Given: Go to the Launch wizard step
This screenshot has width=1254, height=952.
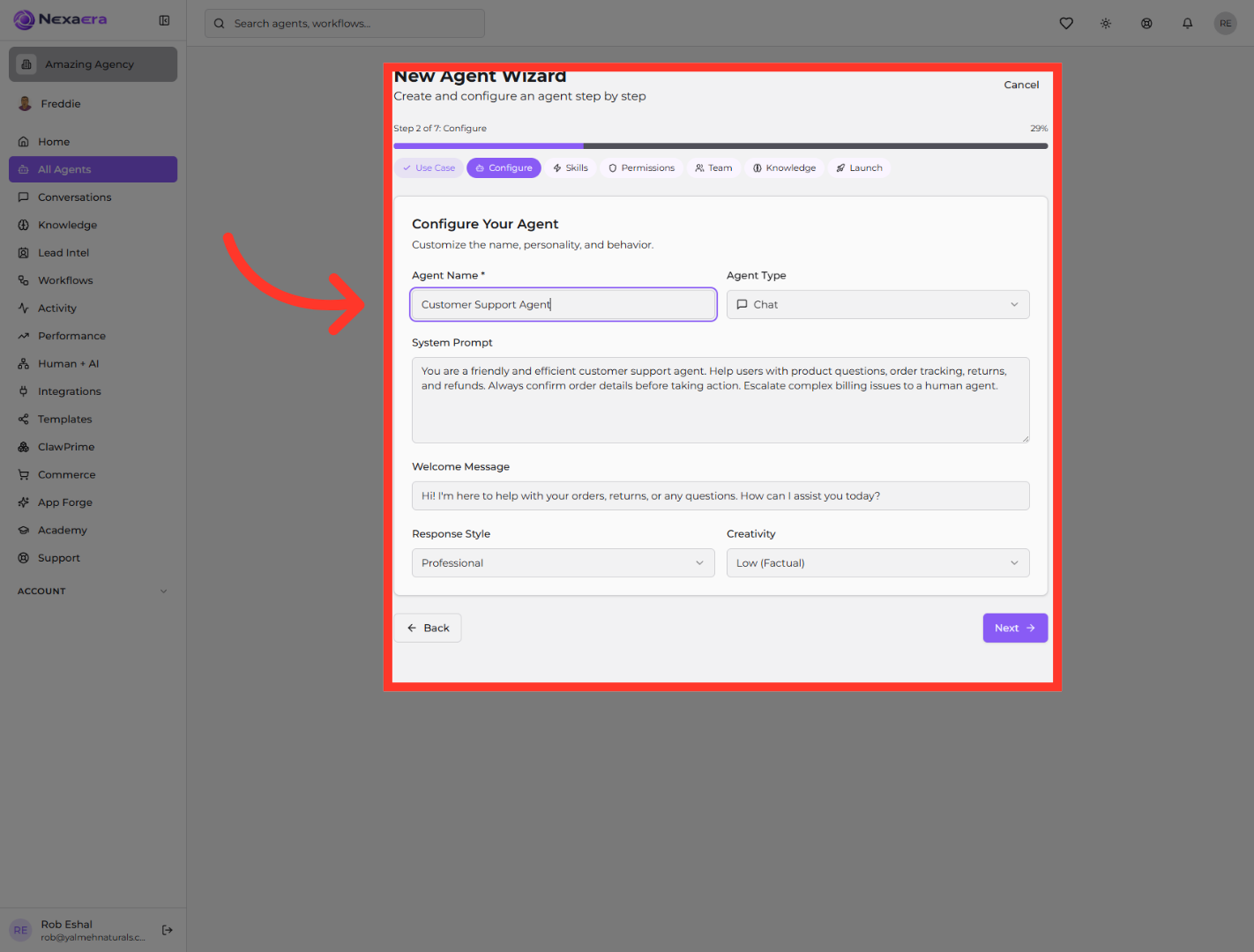Looking at the screenshot, I should pos(859,168).
